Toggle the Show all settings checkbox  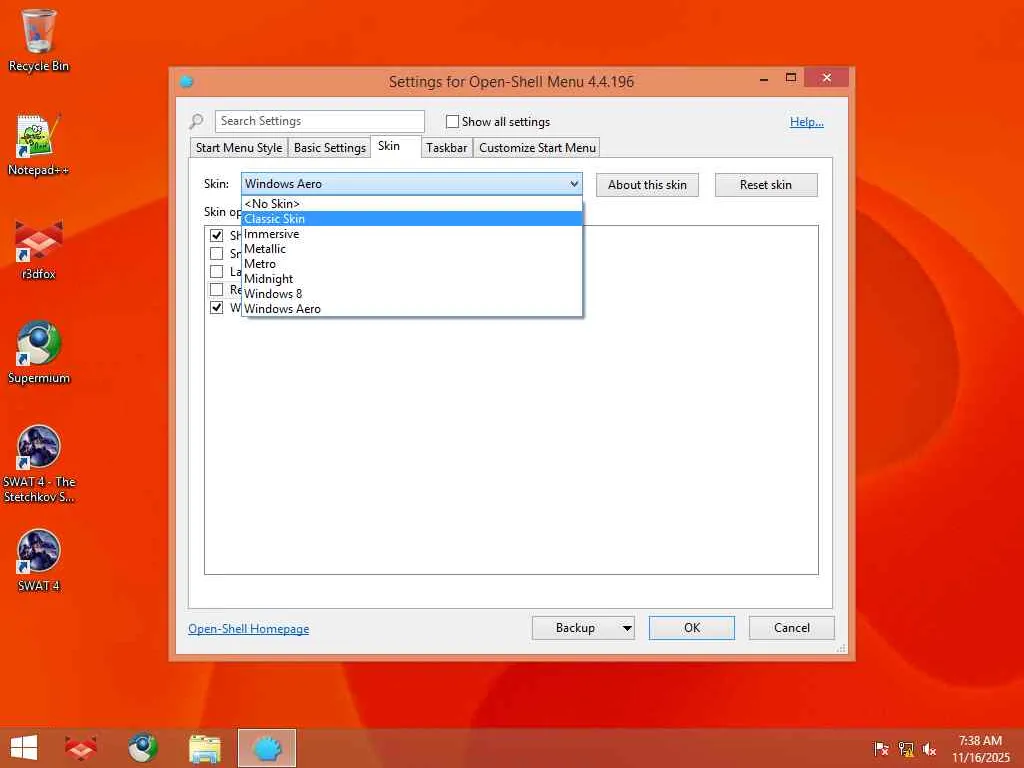click(452, 121)
